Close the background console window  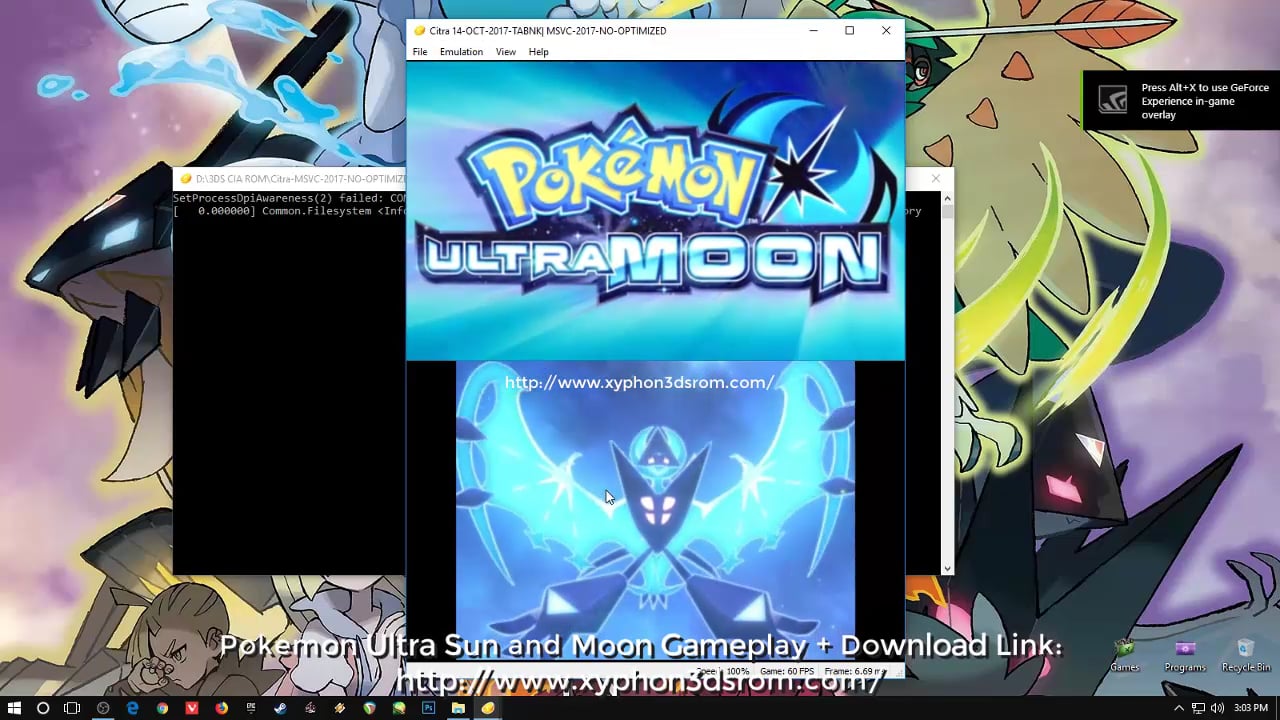tap(935, 179)
